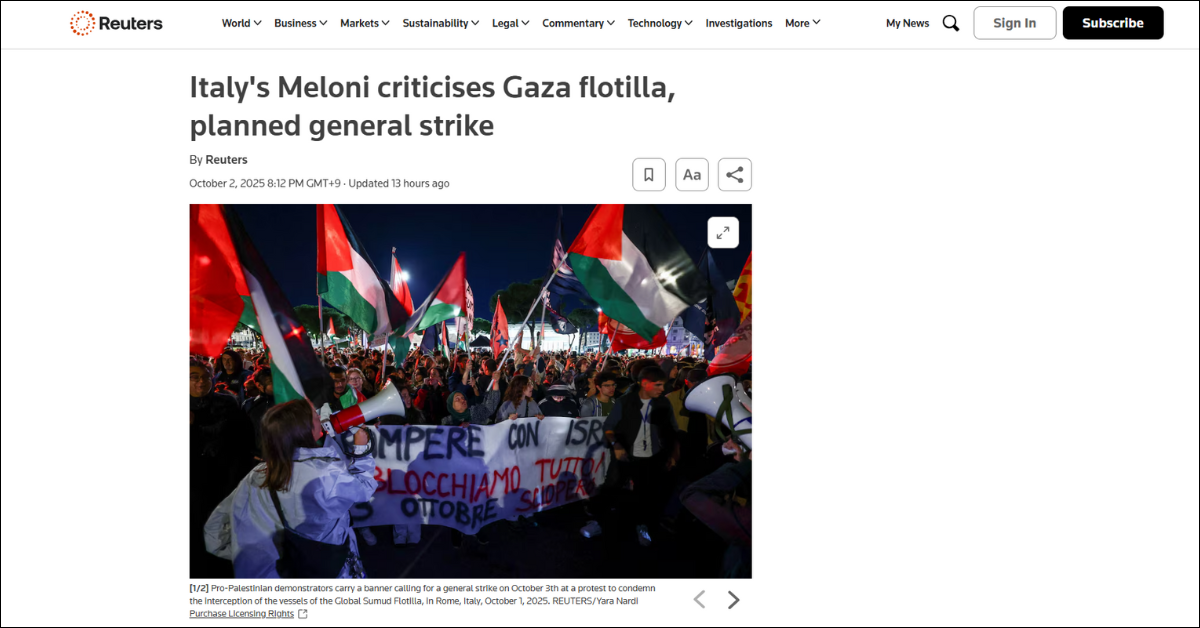Open the search magnifier icon
The height and width of the screenshot is (628, 1200).
pyautogui.click(x=951, y=23)
